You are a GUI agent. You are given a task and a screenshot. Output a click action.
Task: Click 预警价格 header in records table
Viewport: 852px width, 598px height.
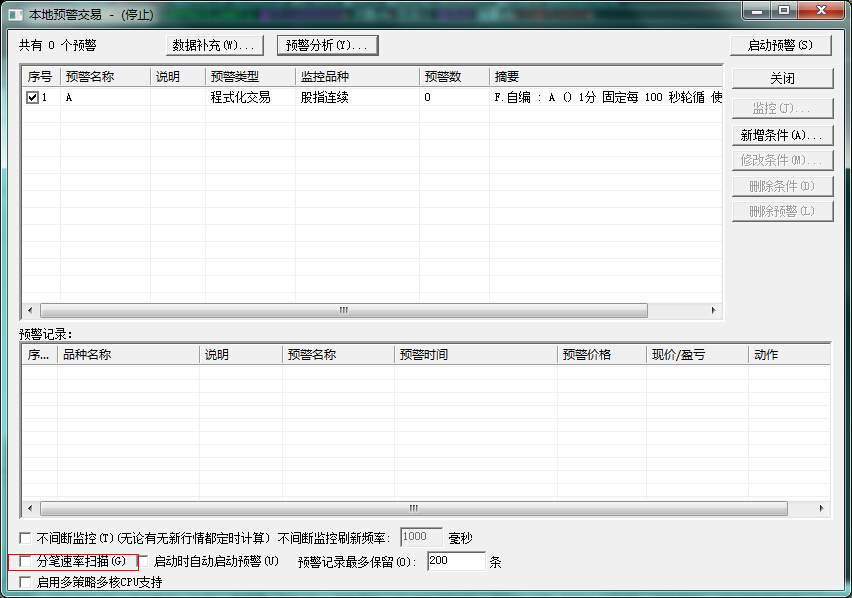[602, 355]
